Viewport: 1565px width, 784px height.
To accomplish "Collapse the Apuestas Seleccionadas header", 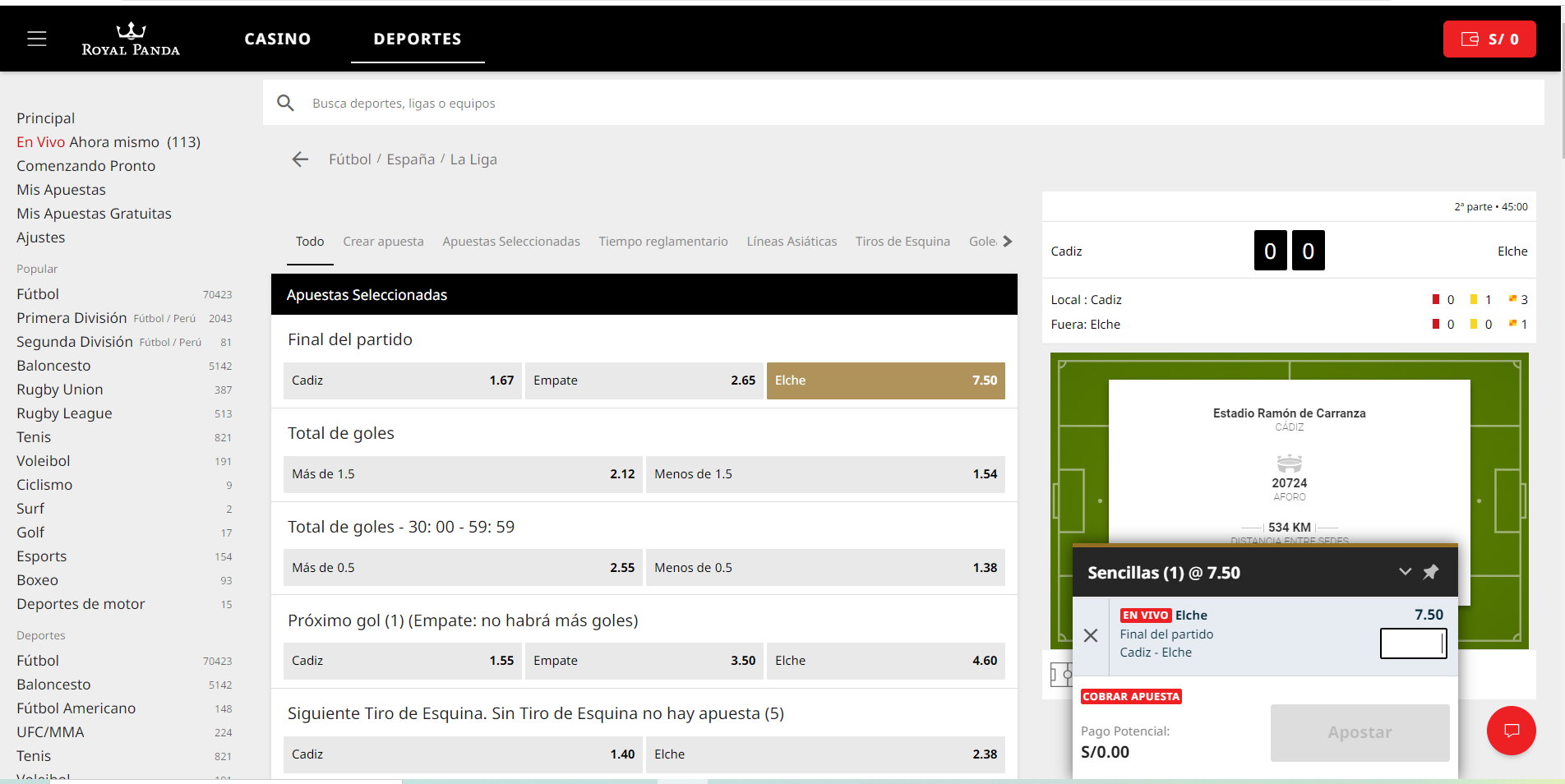I will point(644,294).
